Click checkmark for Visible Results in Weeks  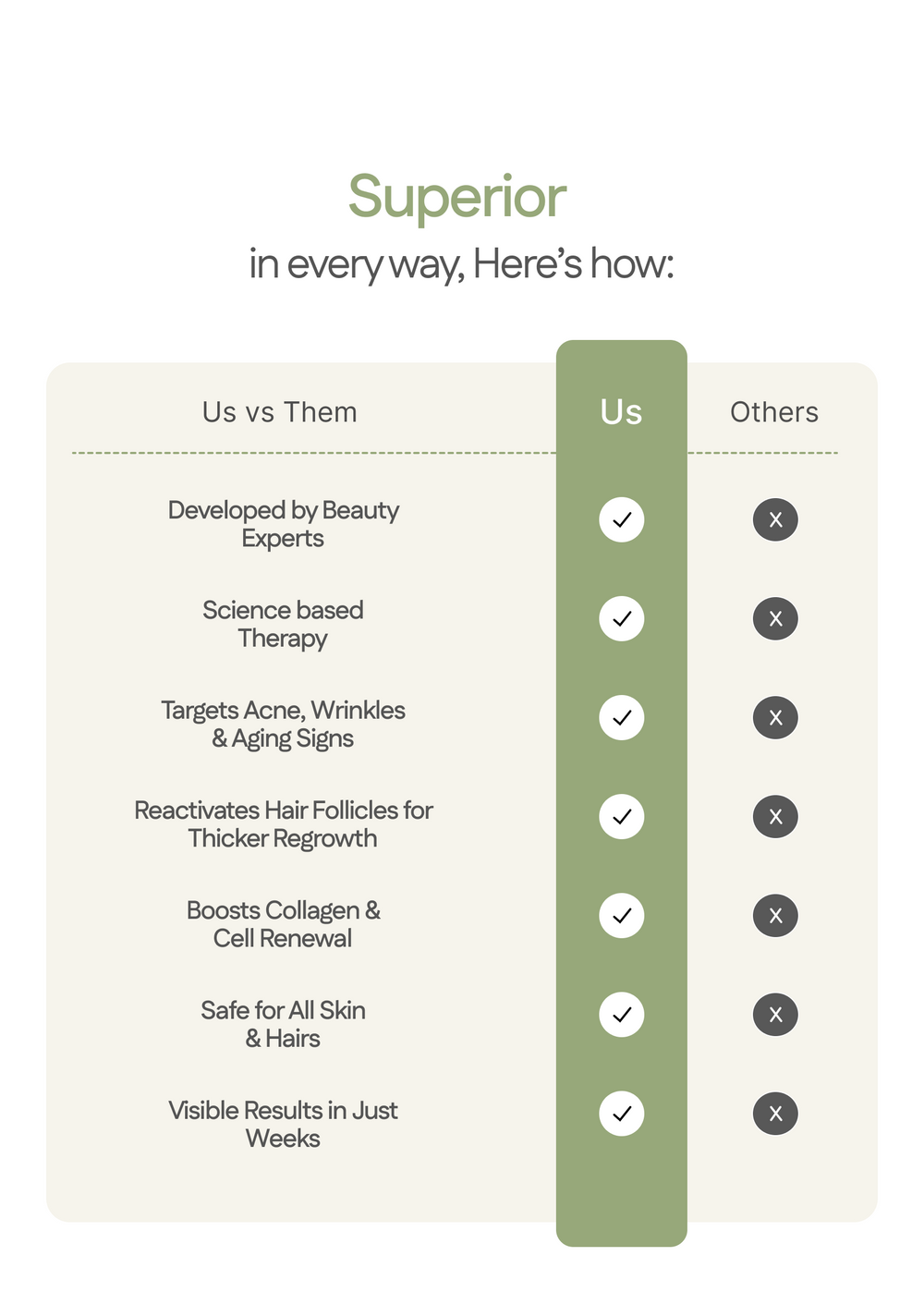pos(622,1113)
